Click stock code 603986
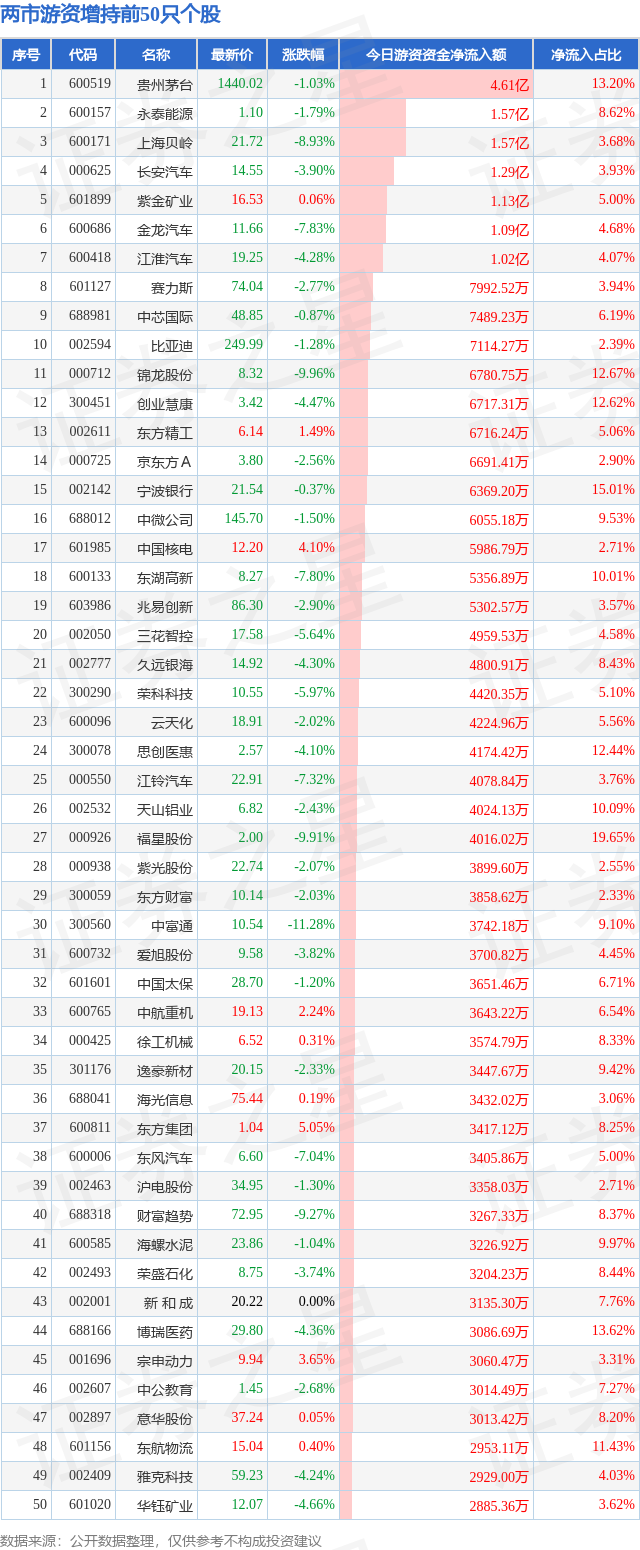Image resolution: width=640 pixels, height=1550 pixels. (90, 606)
